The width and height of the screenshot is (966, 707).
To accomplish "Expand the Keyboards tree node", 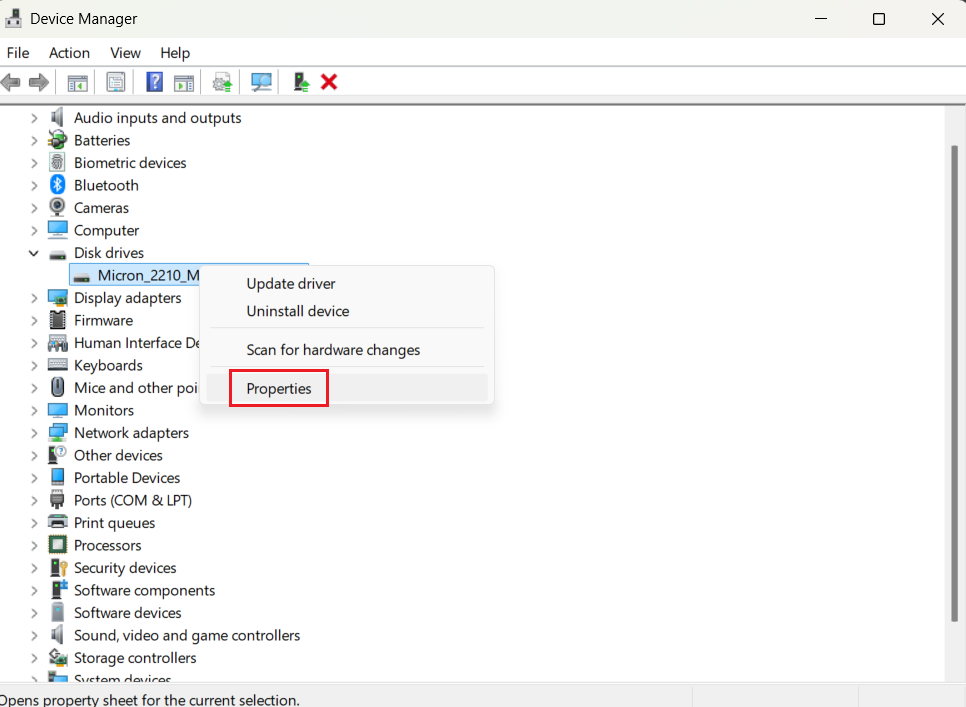I will [33, 365].
